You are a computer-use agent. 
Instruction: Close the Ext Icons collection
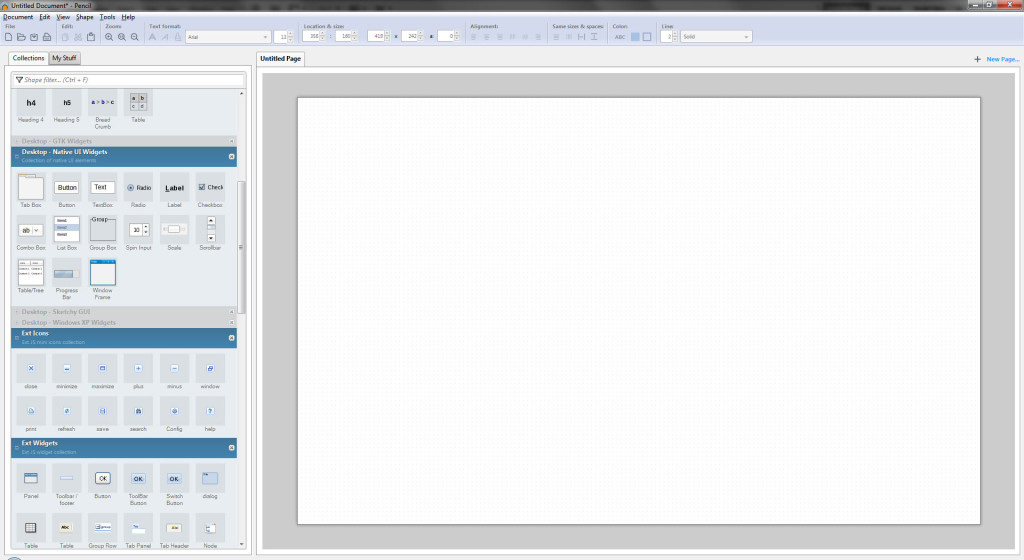231,338
